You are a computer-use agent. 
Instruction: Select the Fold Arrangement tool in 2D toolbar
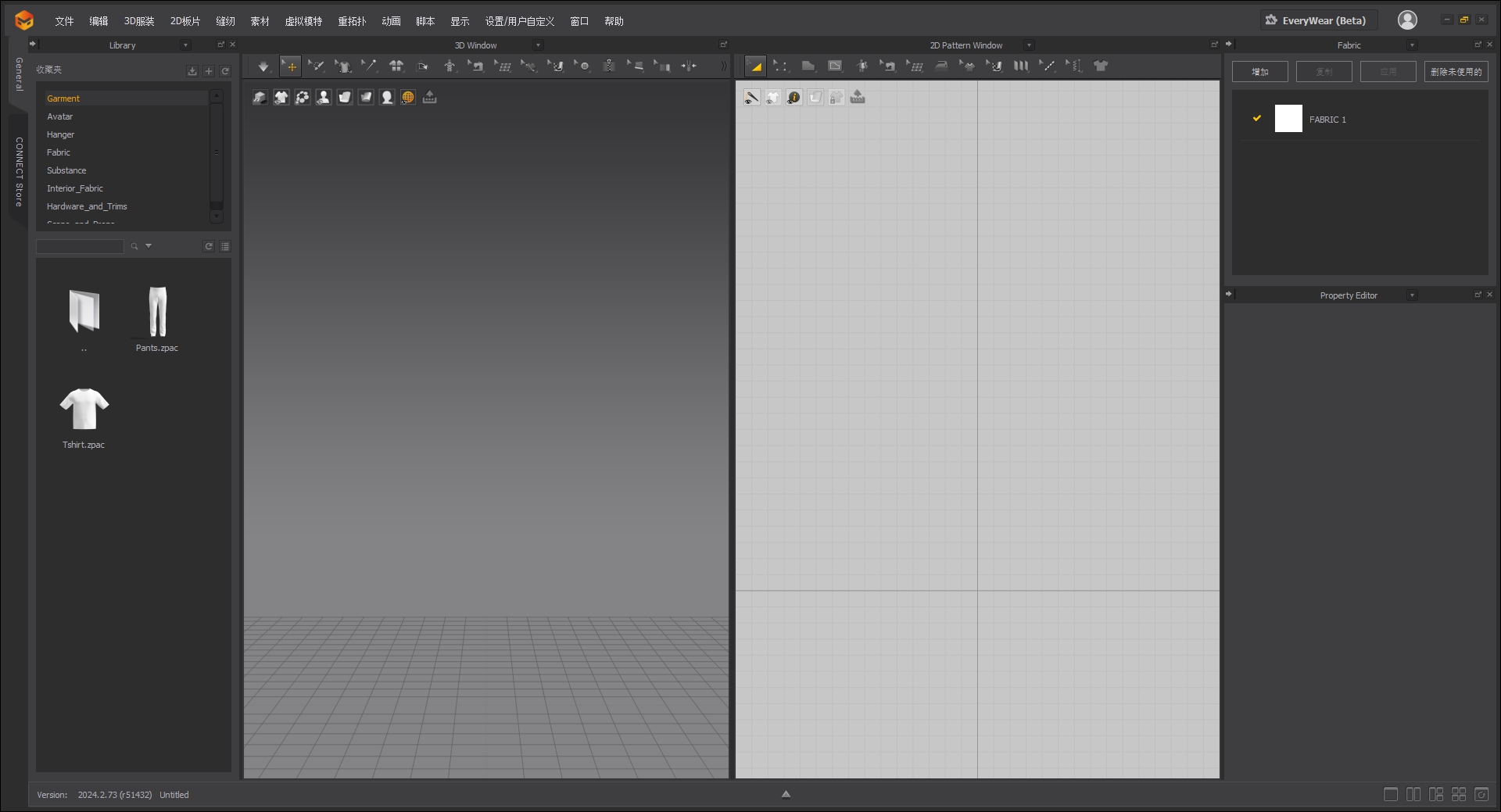1021,66
